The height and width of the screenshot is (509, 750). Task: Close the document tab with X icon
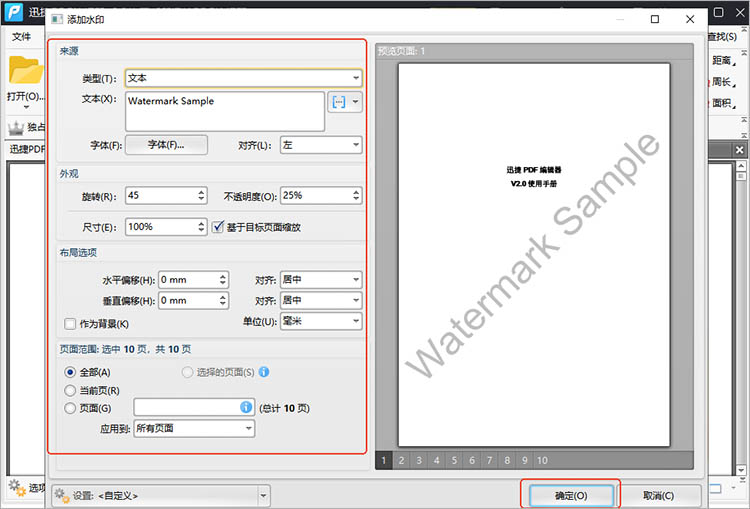pyautogui.click(x=739, y=150)
